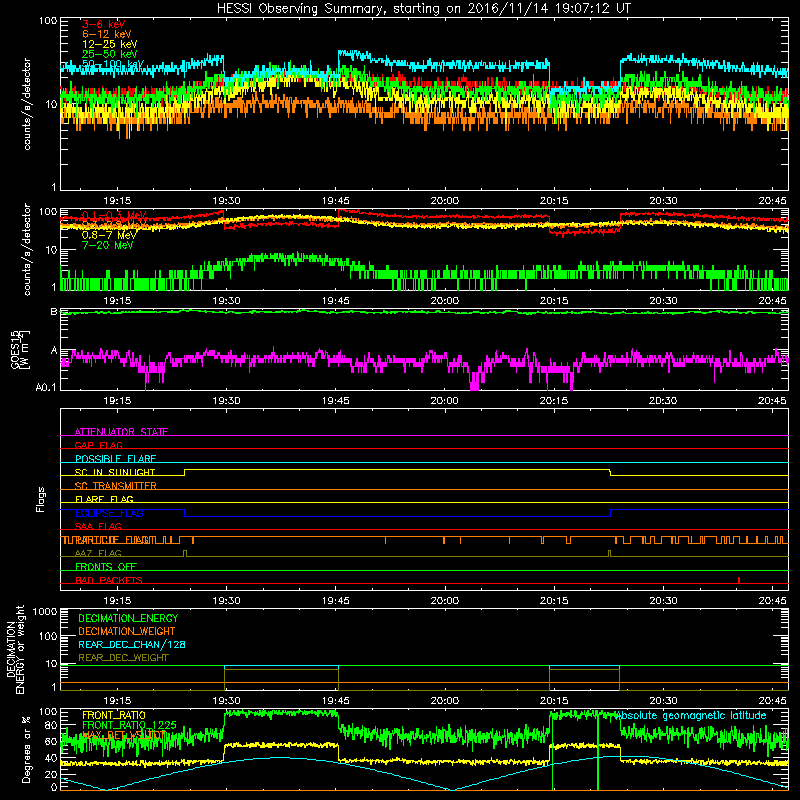Select the FLARE_FLAG label
800x800 pixels.
coord(104,499)
